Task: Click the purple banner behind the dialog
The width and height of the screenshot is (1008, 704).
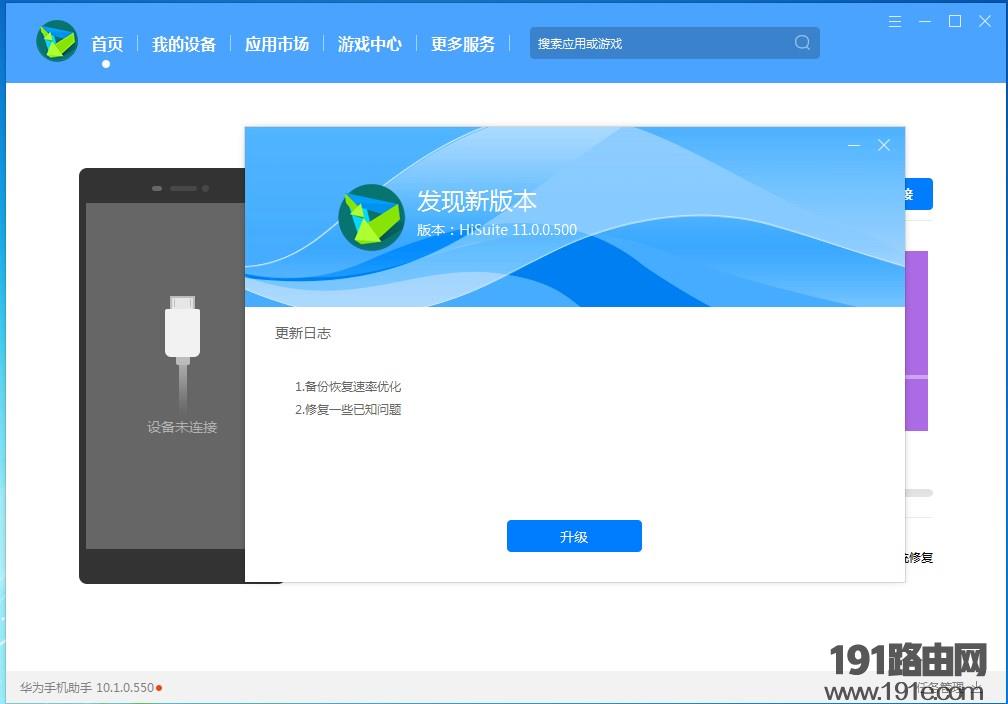Action: 917,341
